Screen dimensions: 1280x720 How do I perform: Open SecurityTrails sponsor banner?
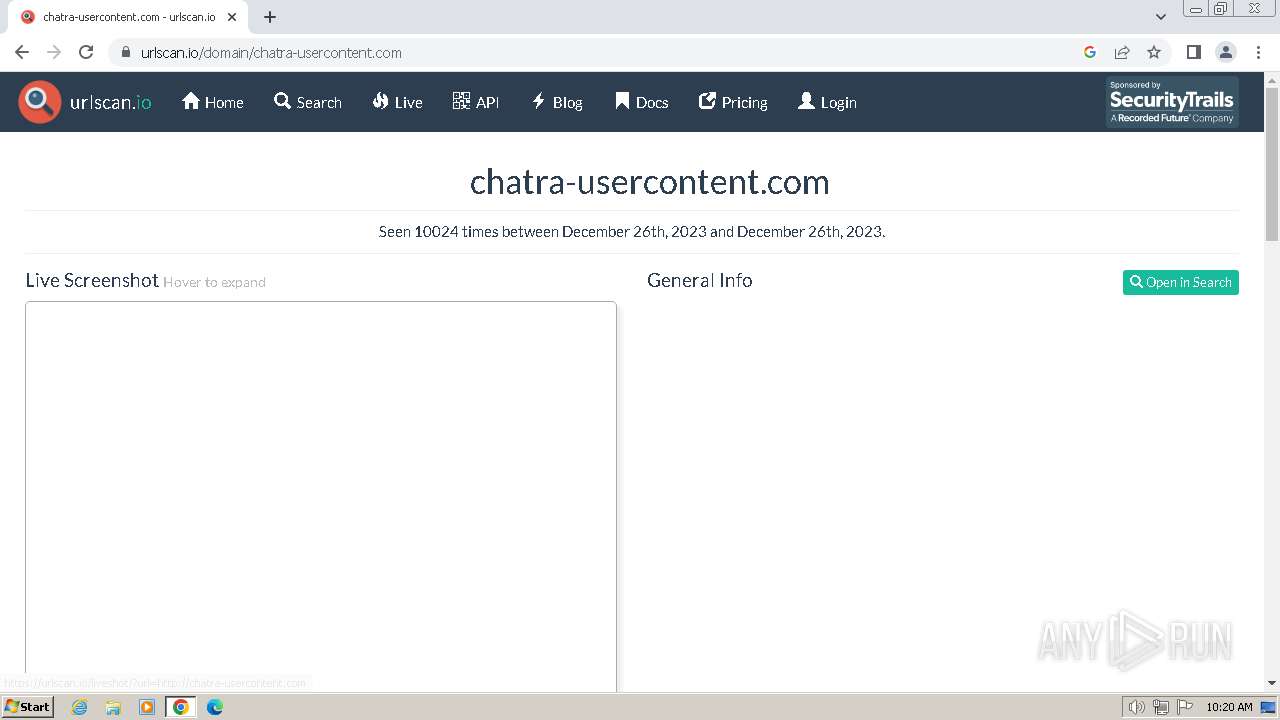tap(1172, 102)
